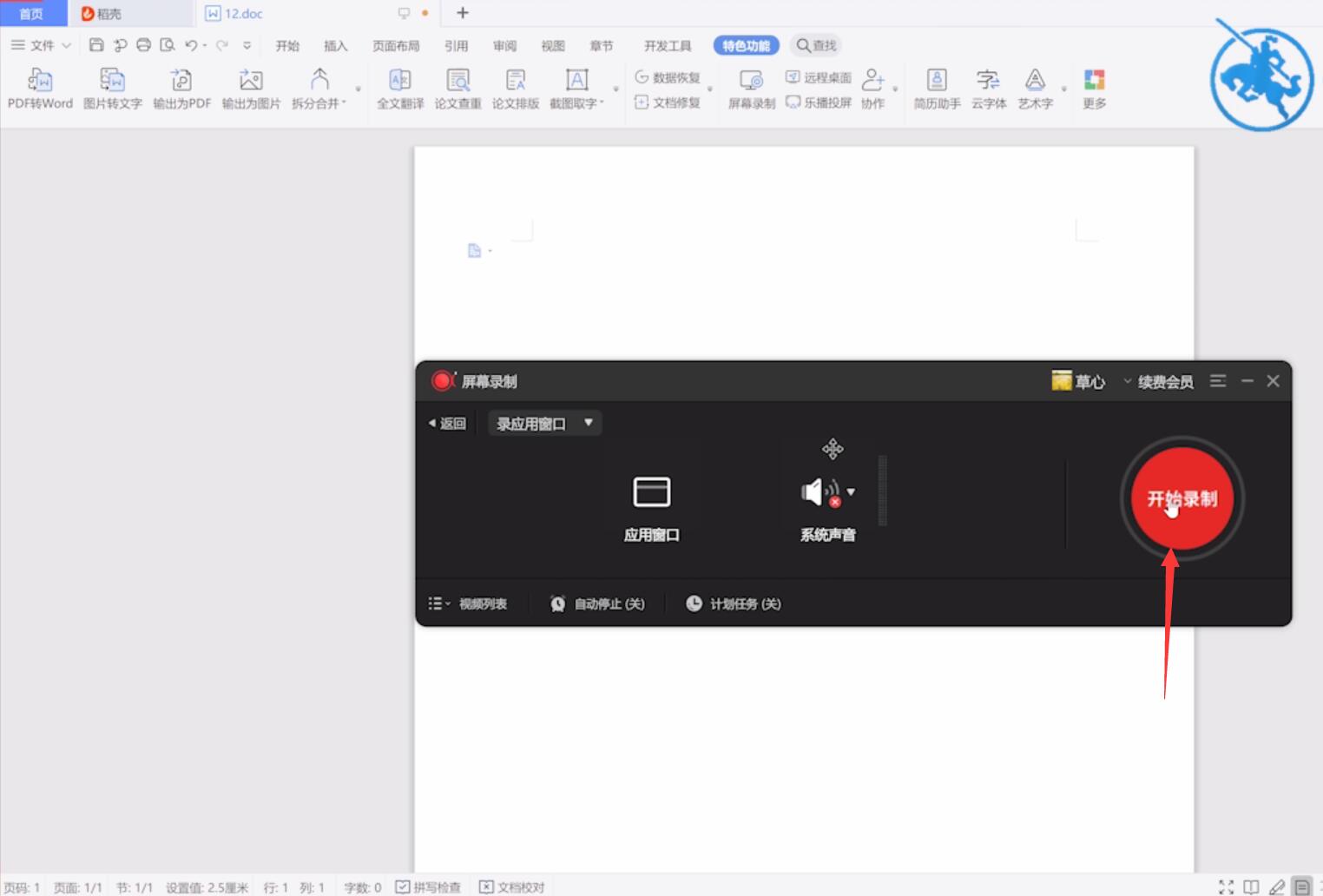Open 乐播投屏 screen casting
1323x896 pixels.
pos(819,102)
